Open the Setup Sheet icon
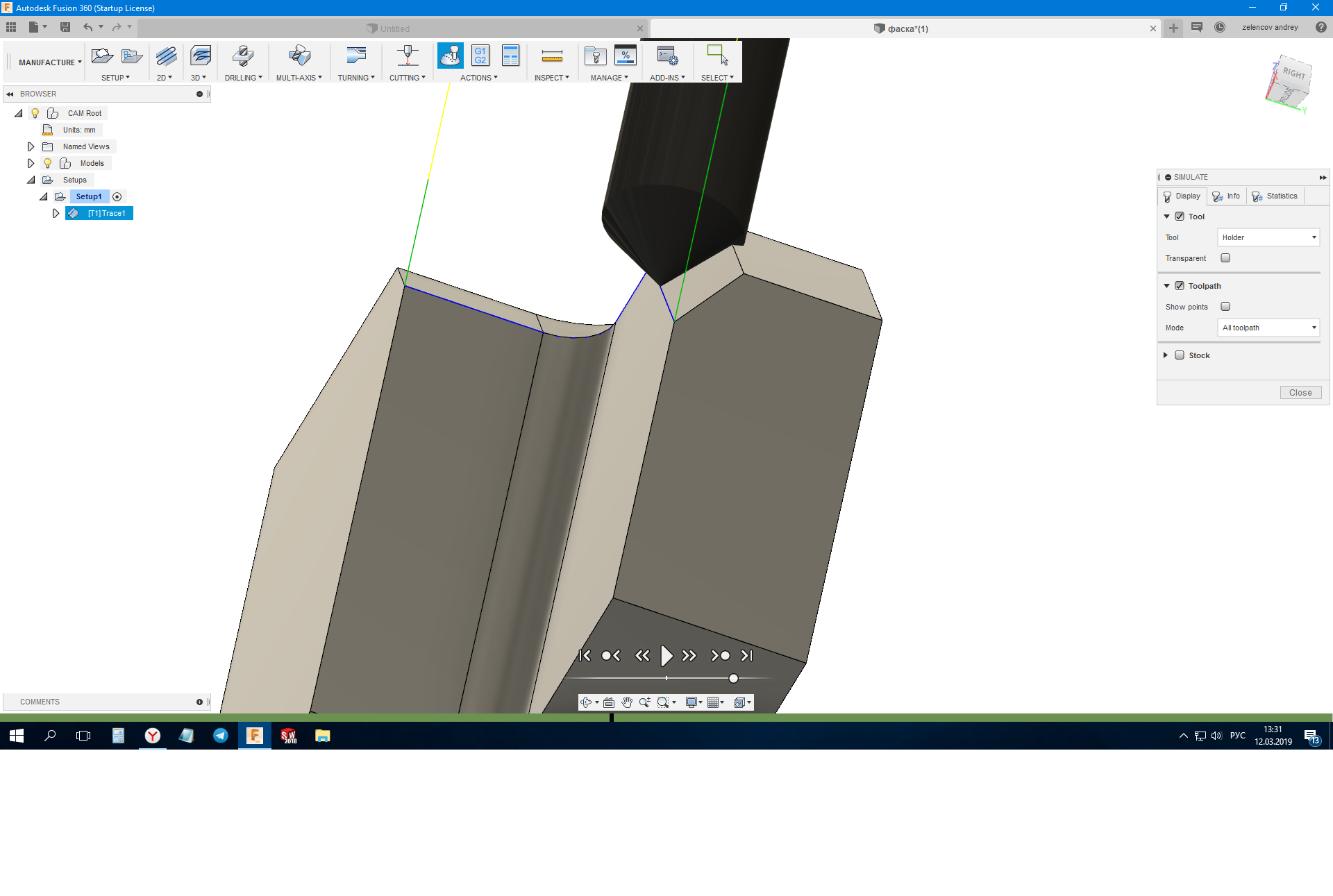1333x896 pixels. tap(510, 56)
